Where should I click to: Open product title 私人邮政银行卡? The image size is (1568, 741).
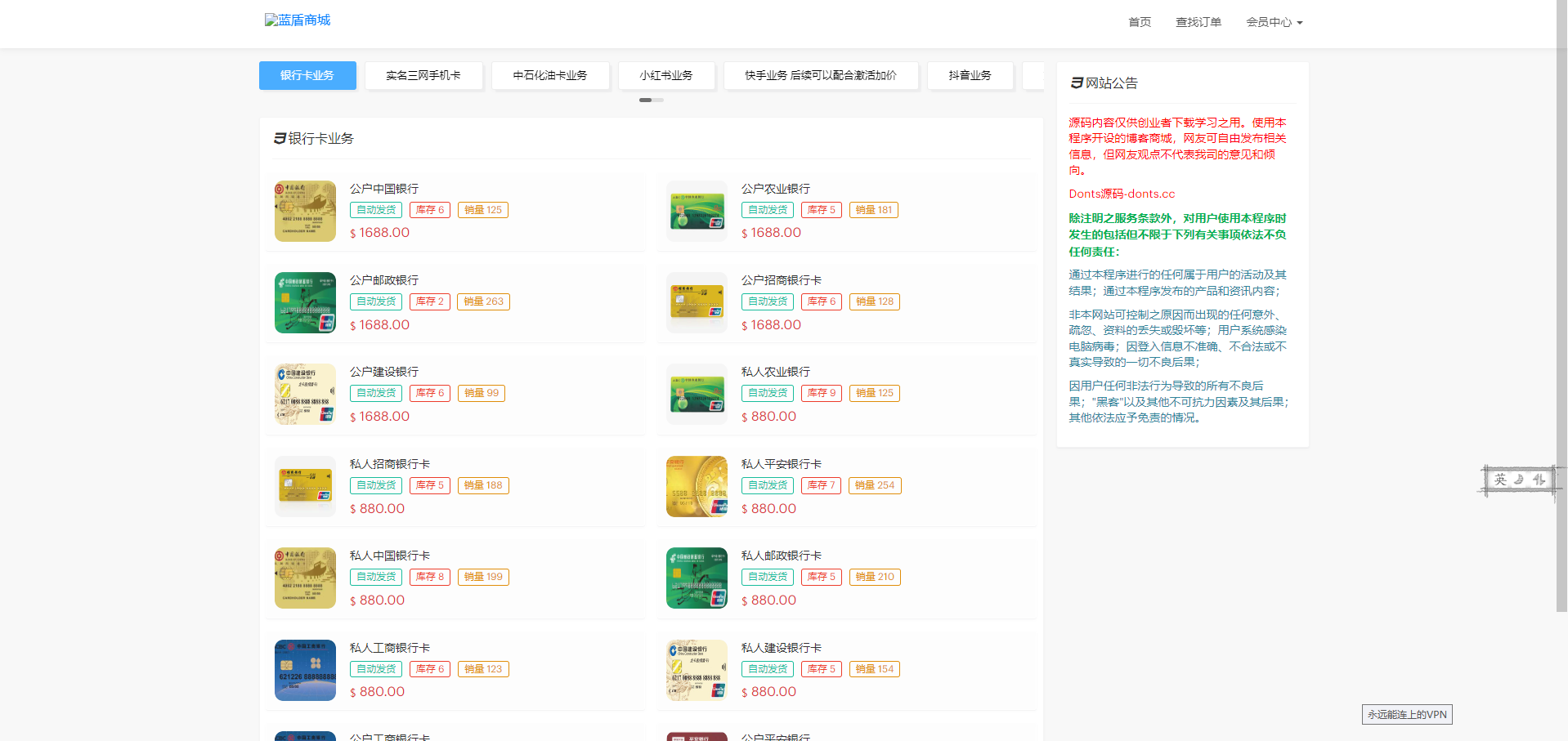point(782,556)
